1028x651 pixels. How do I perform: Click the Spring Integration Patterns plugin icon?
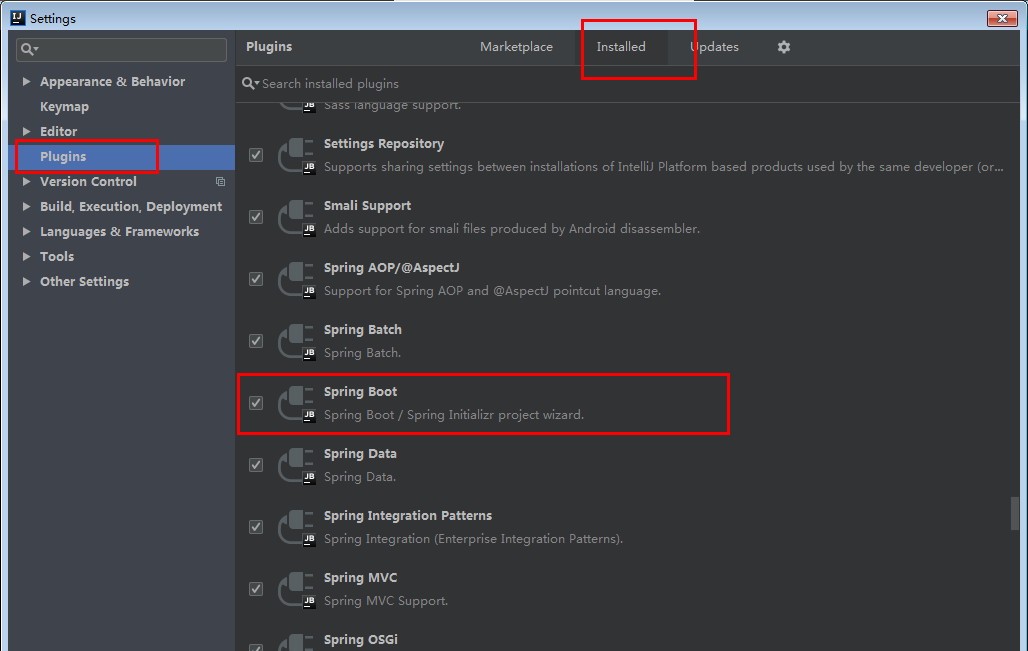point(296,527)
